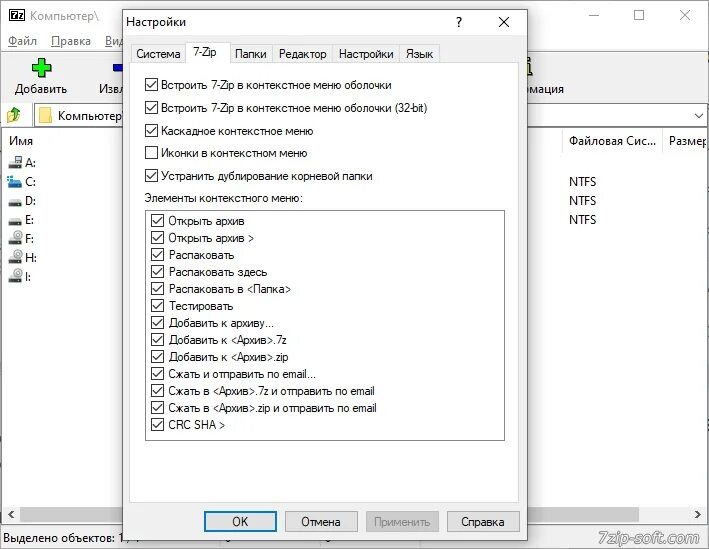Select the C: system drive icon
This screenshot has height=549, width=709.
(14, 182)
